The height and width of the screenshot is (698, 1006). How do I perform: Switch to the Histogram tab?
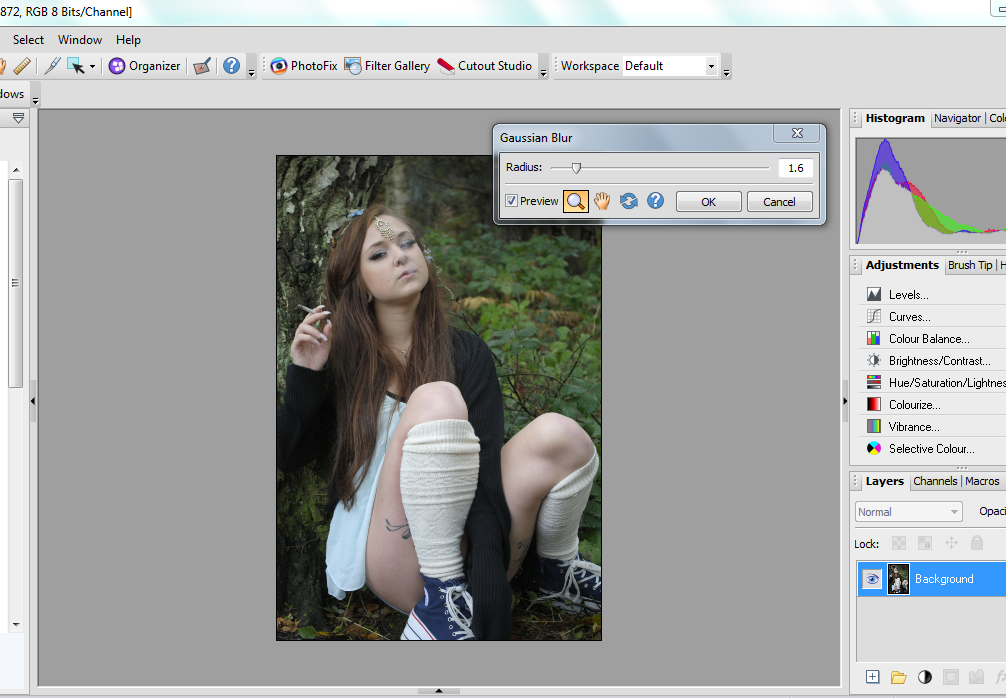(895, 118)
